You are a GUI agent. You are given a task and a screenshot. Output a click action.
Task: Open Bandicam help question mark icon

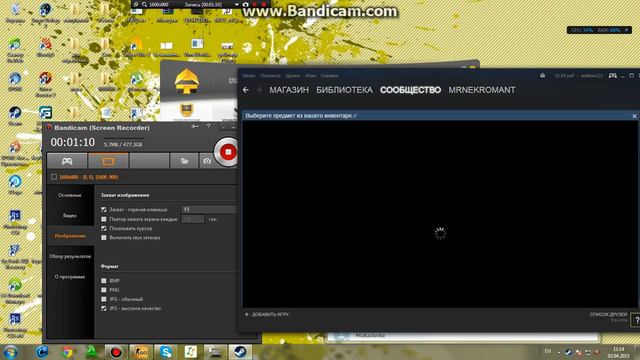click(209, 127)
